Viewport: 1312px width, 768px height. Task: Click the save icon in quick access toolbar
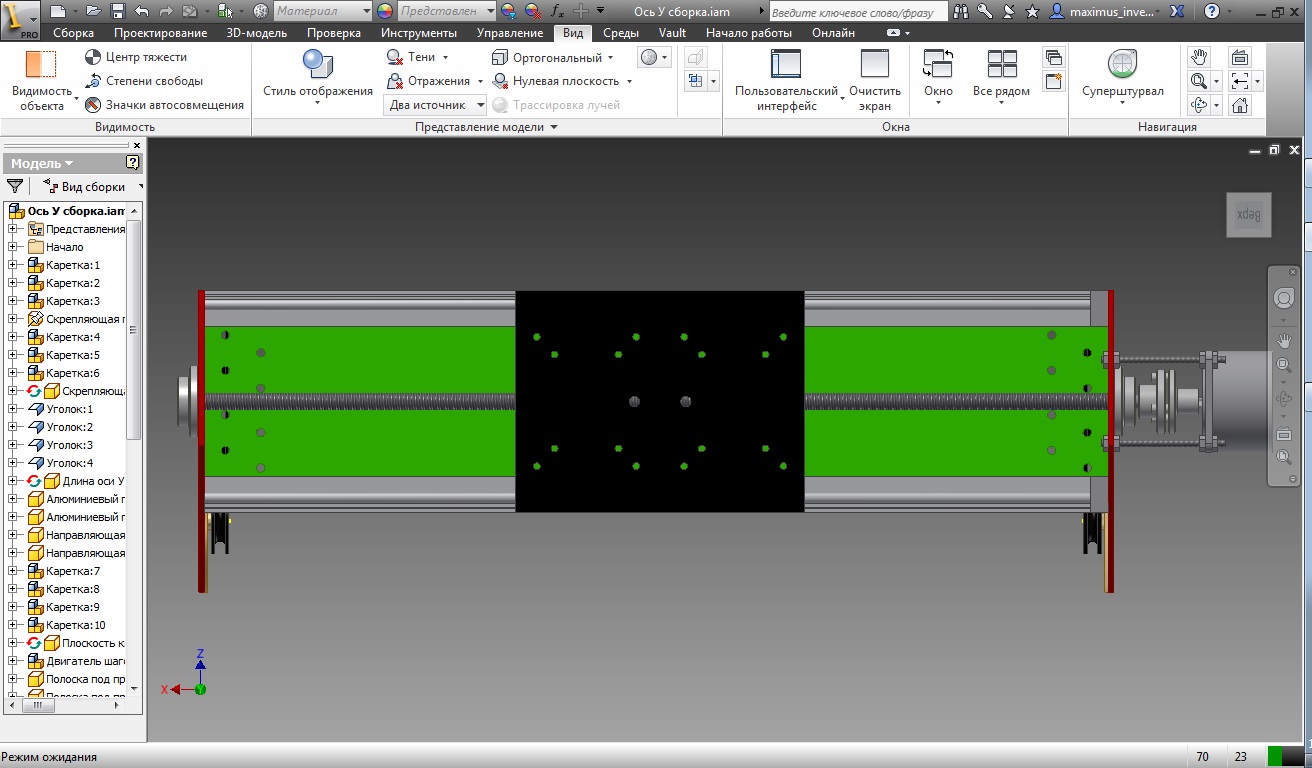117,11
